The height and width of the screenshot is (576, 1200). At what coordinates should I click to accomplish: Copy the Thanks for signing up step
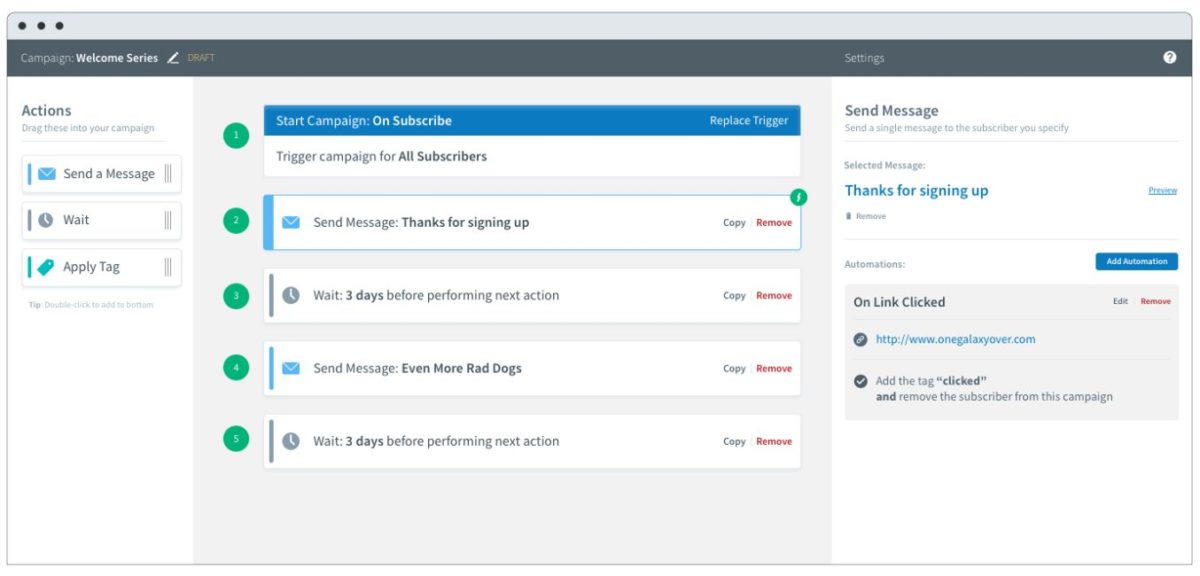click(734, 223)
